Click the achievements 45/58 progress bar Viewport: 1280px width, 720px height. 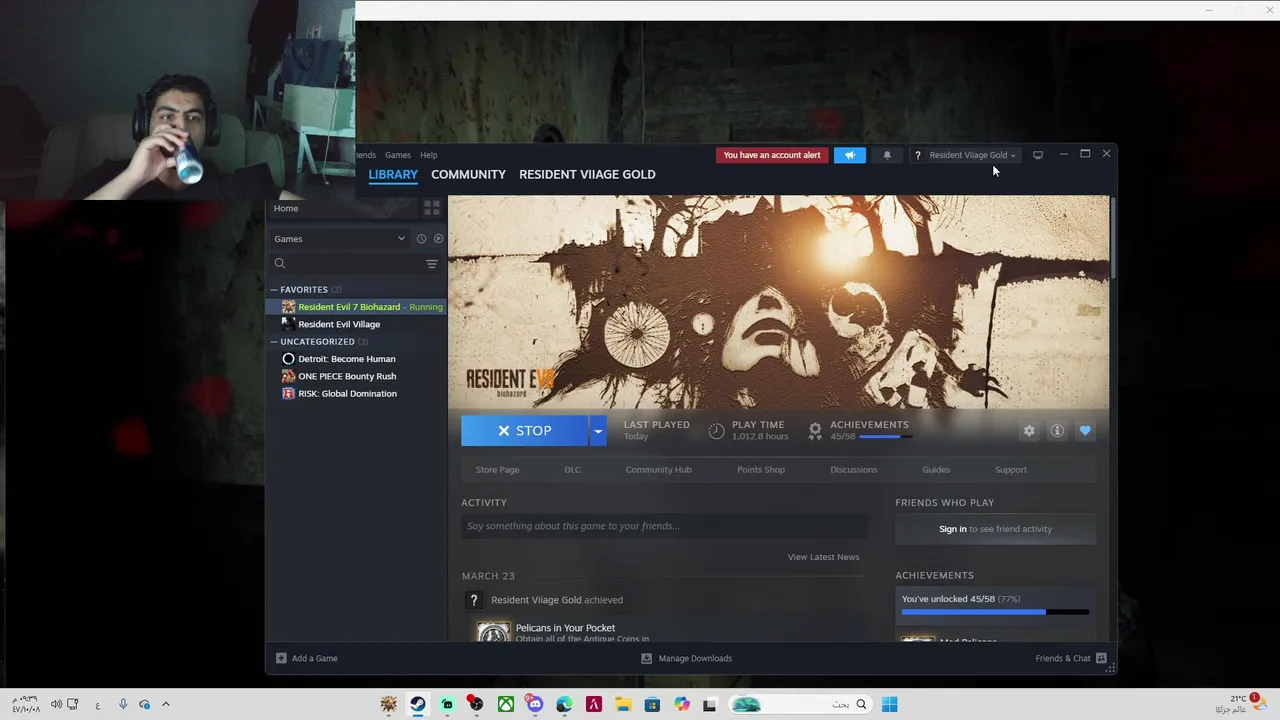pyautogui.click(x=884, y=437)
